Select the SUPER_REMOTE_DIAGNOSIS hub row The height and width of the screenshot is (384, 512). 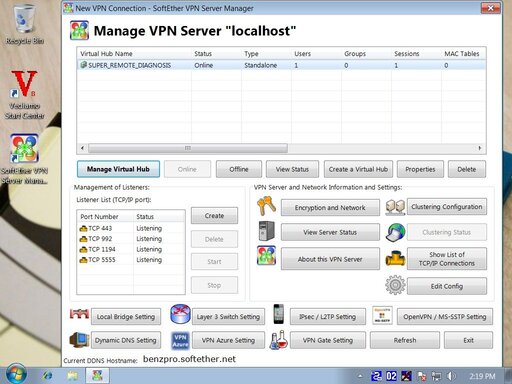tap(281, 65)
